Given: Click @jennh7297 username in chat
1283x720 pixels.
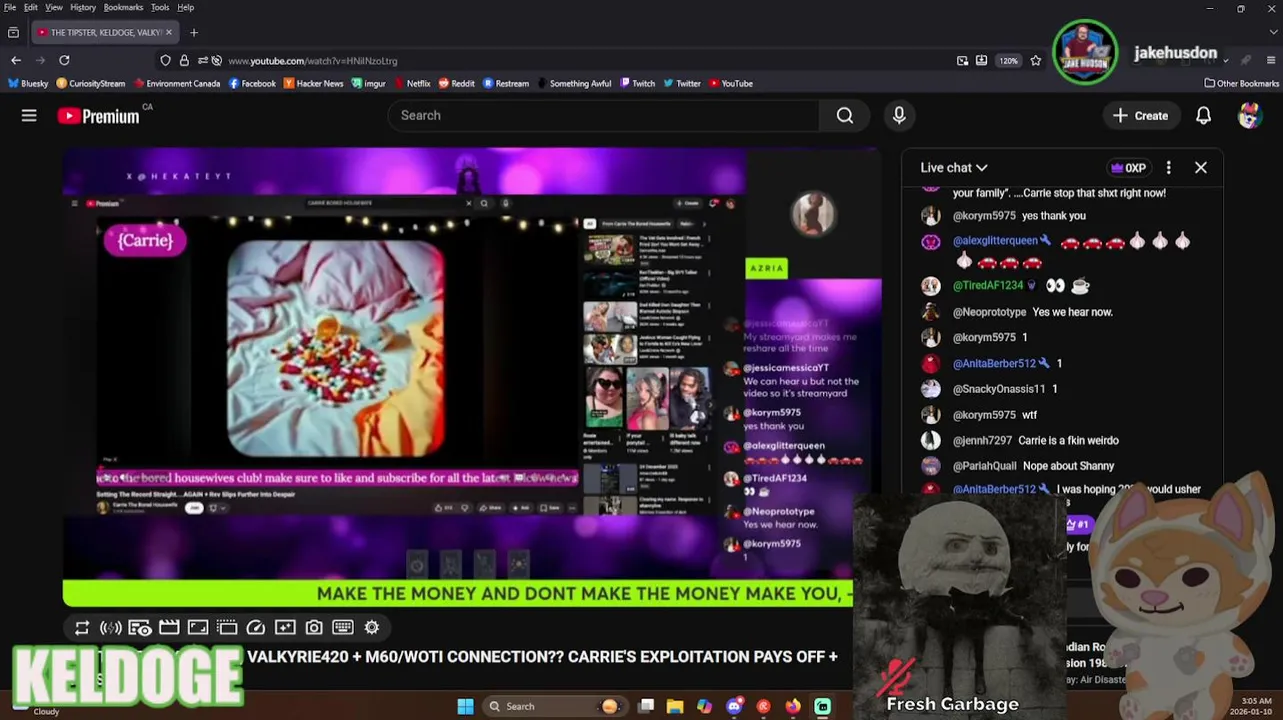Looking at the screenshot, I should pyautogui.click(x=983, y=441).
